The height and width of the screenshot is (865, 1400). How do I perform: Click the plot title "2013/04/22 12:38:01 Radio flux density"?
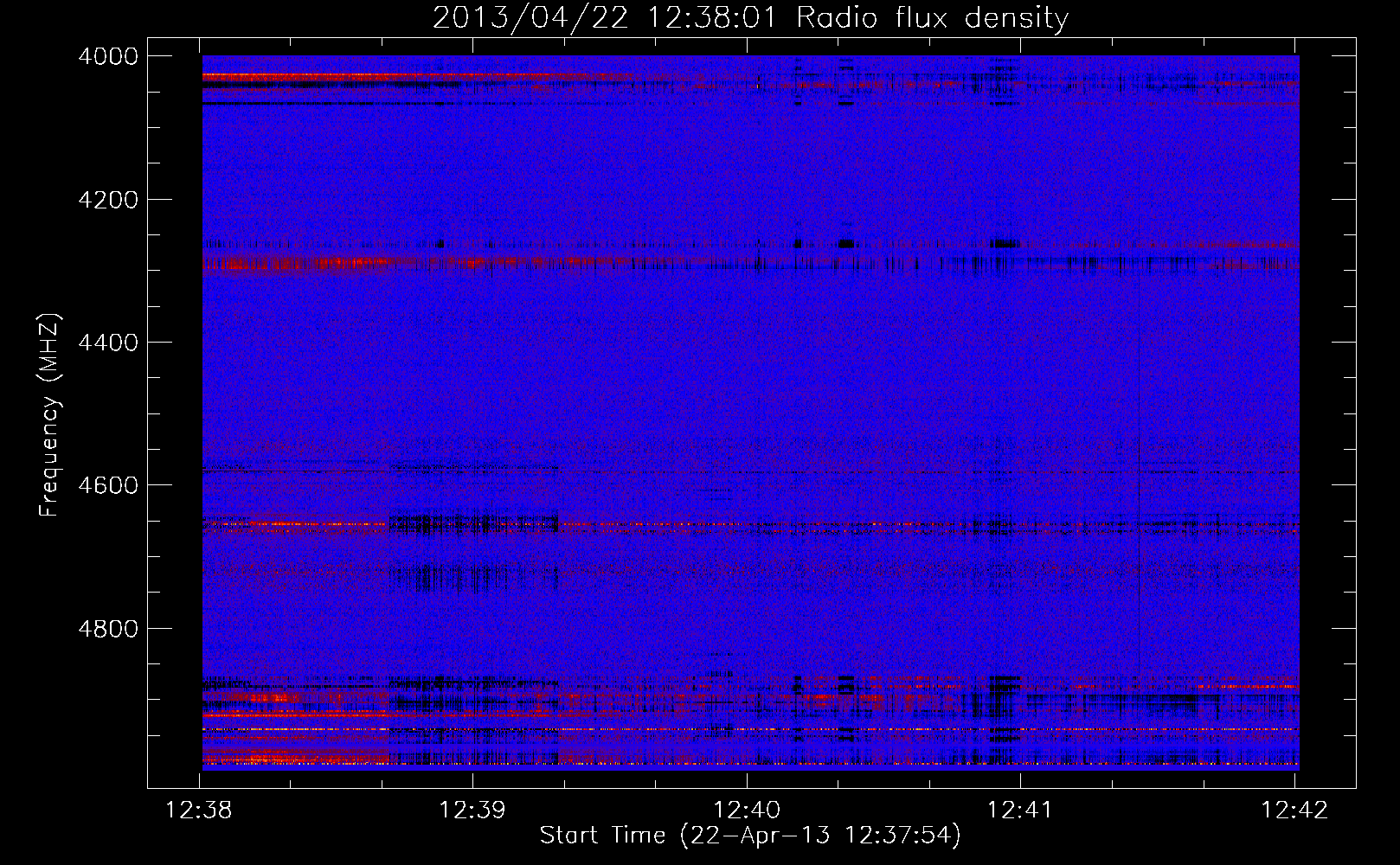point(750,18)
